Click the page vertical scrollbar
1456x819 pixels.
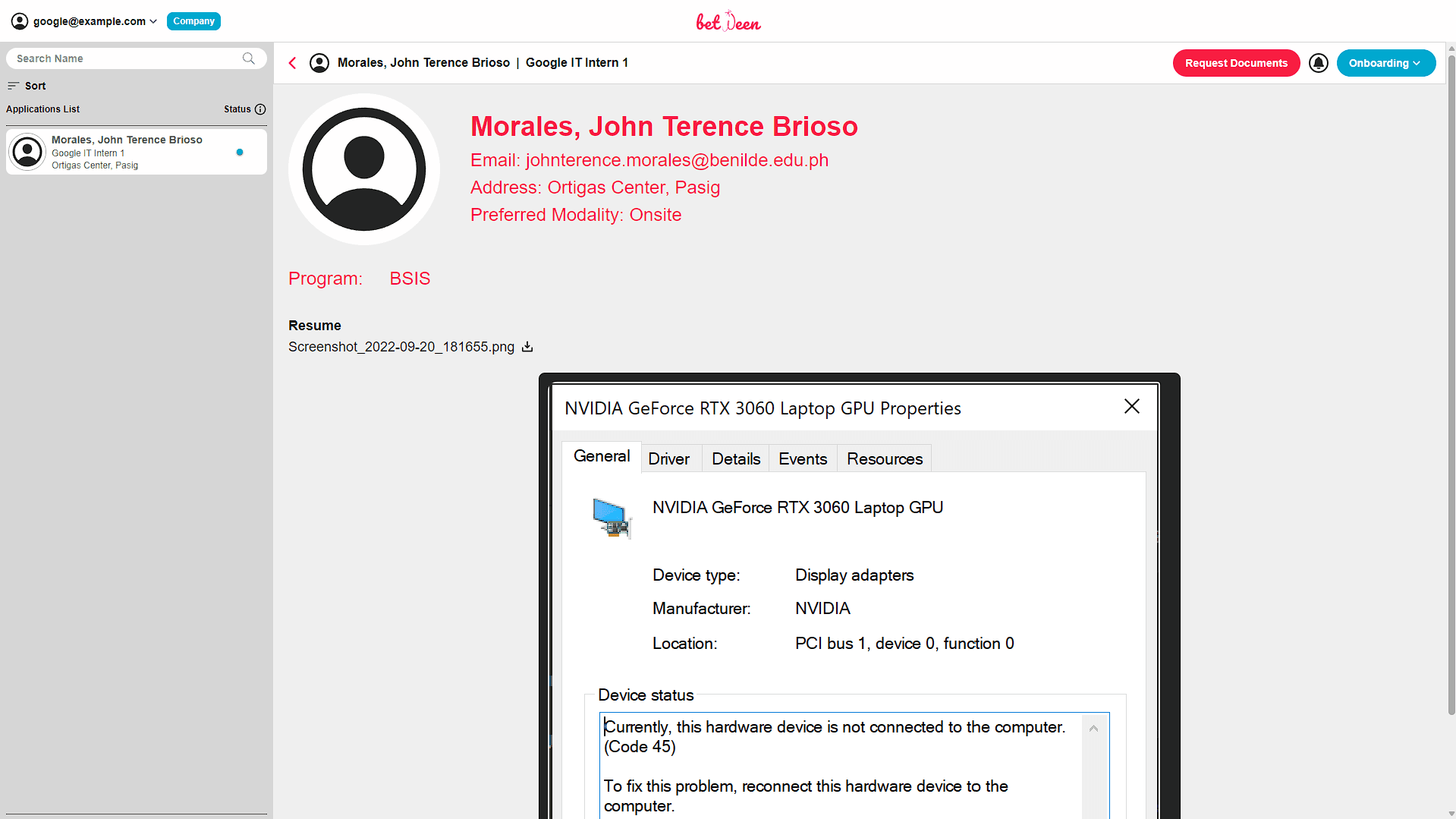(x=1451, y=380)
